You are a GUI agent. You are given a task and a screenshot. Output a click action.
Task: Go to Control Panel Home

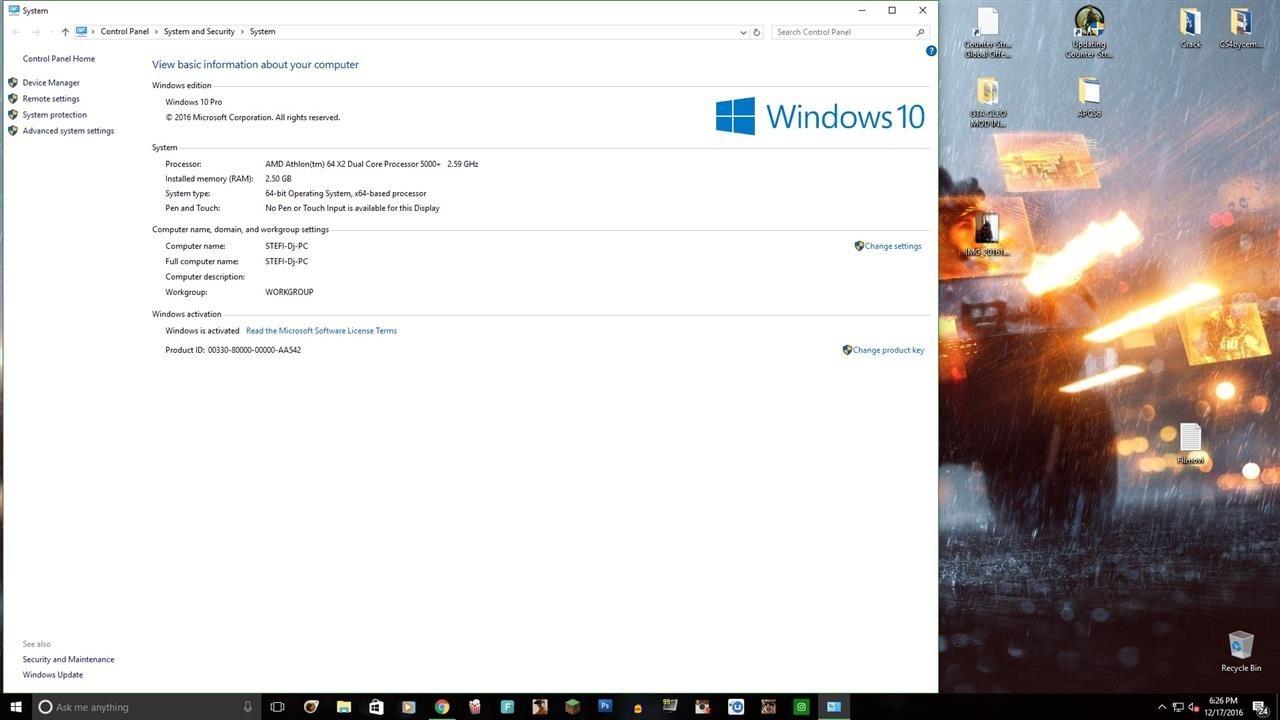59,59
